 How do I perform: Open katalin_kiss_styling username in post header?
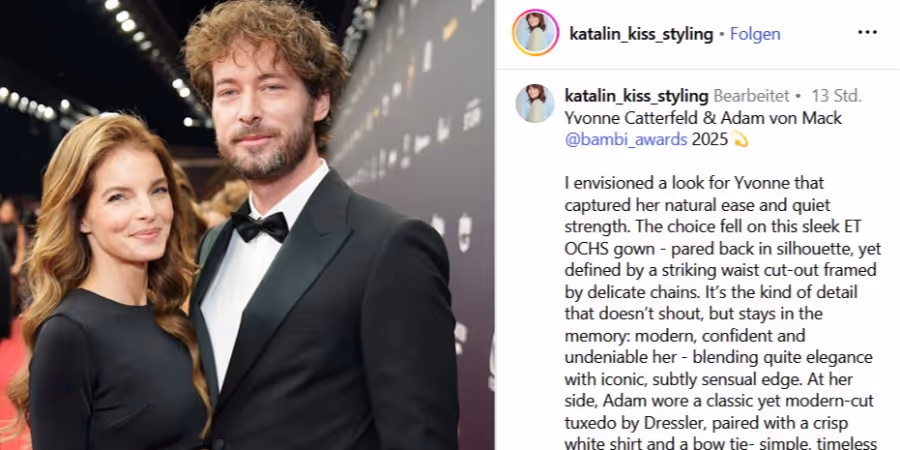(x=641, y=34)
